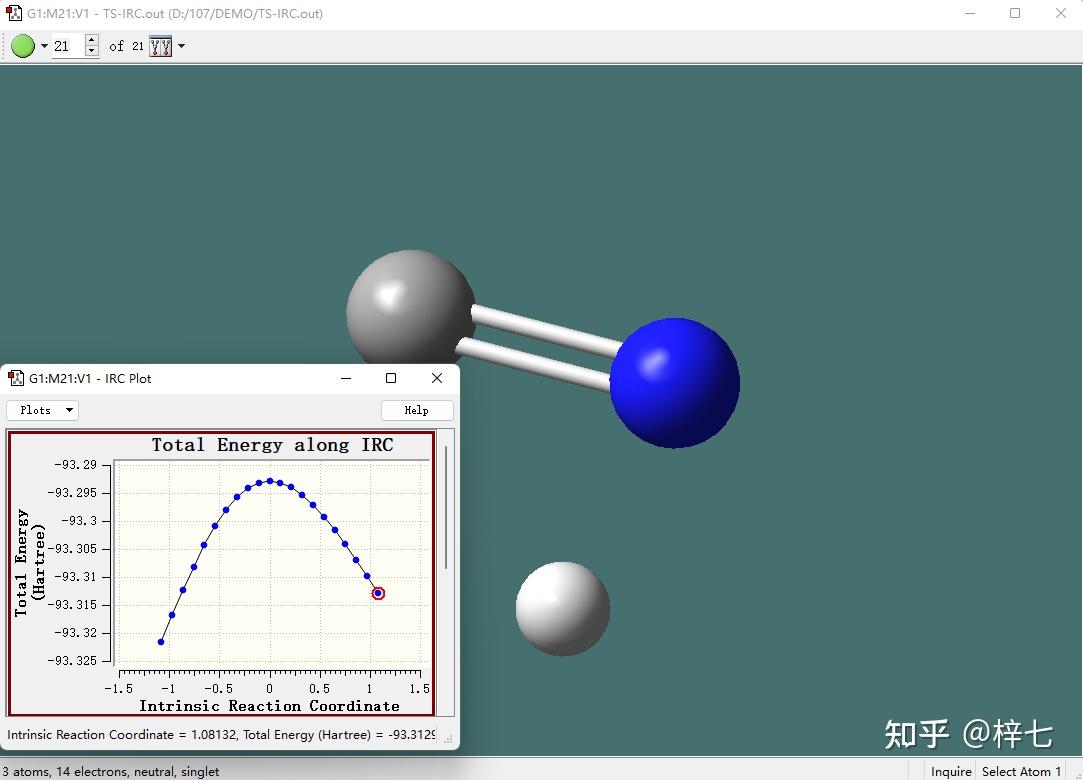Maximize the main TS-IRC.out window

click(x=1015, y=13)
